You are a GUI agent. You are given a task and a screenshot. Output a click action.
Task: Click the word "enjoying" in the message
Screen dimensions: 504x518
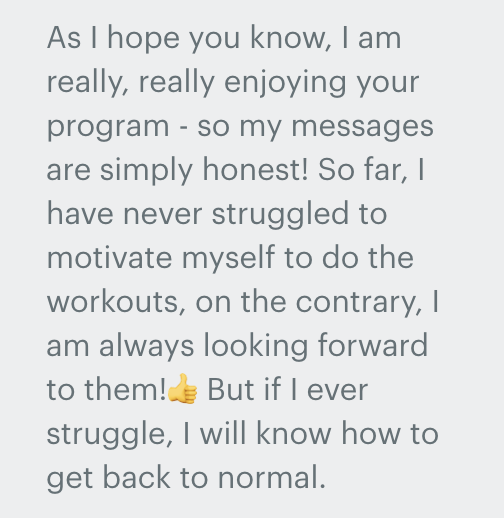coord(285,85)
